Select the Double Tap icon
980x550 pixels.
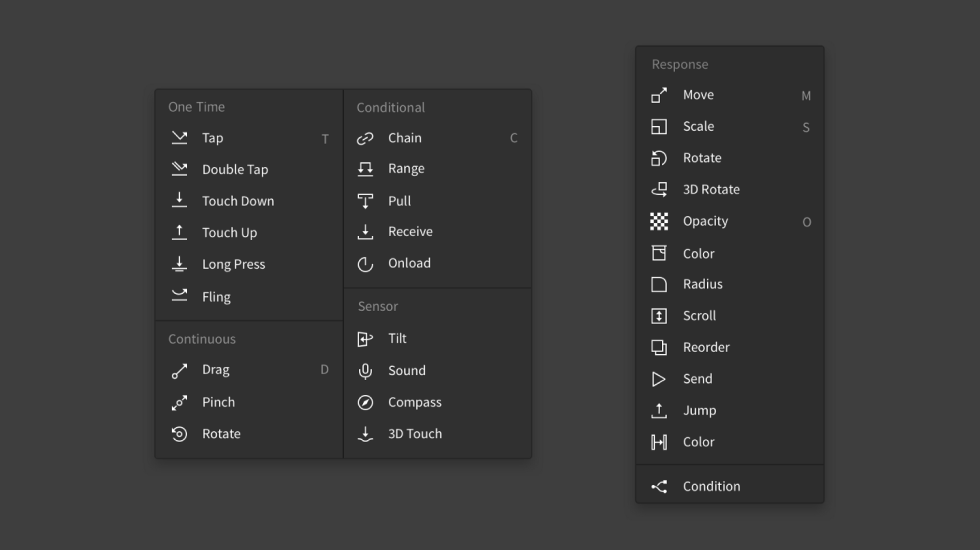(179, 169)
